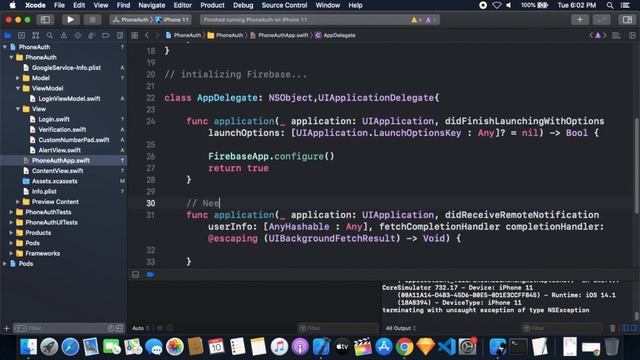Open the Editor menu
The image size is (640, 360).
tap(182, 5)
